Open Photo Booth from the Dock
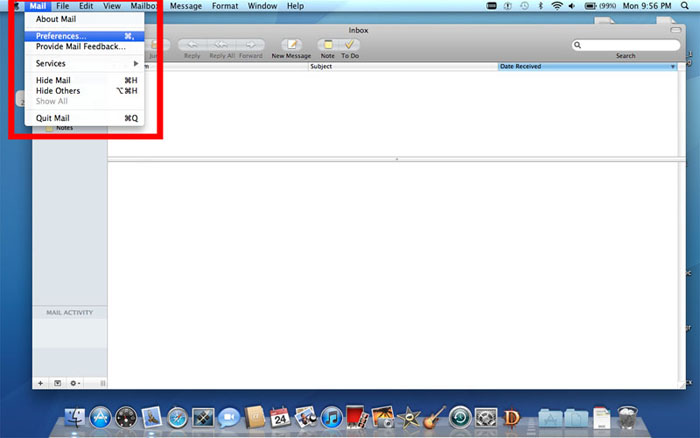This screenshot has width=700, height=438. pyautogui.click(x=357, y=418)
